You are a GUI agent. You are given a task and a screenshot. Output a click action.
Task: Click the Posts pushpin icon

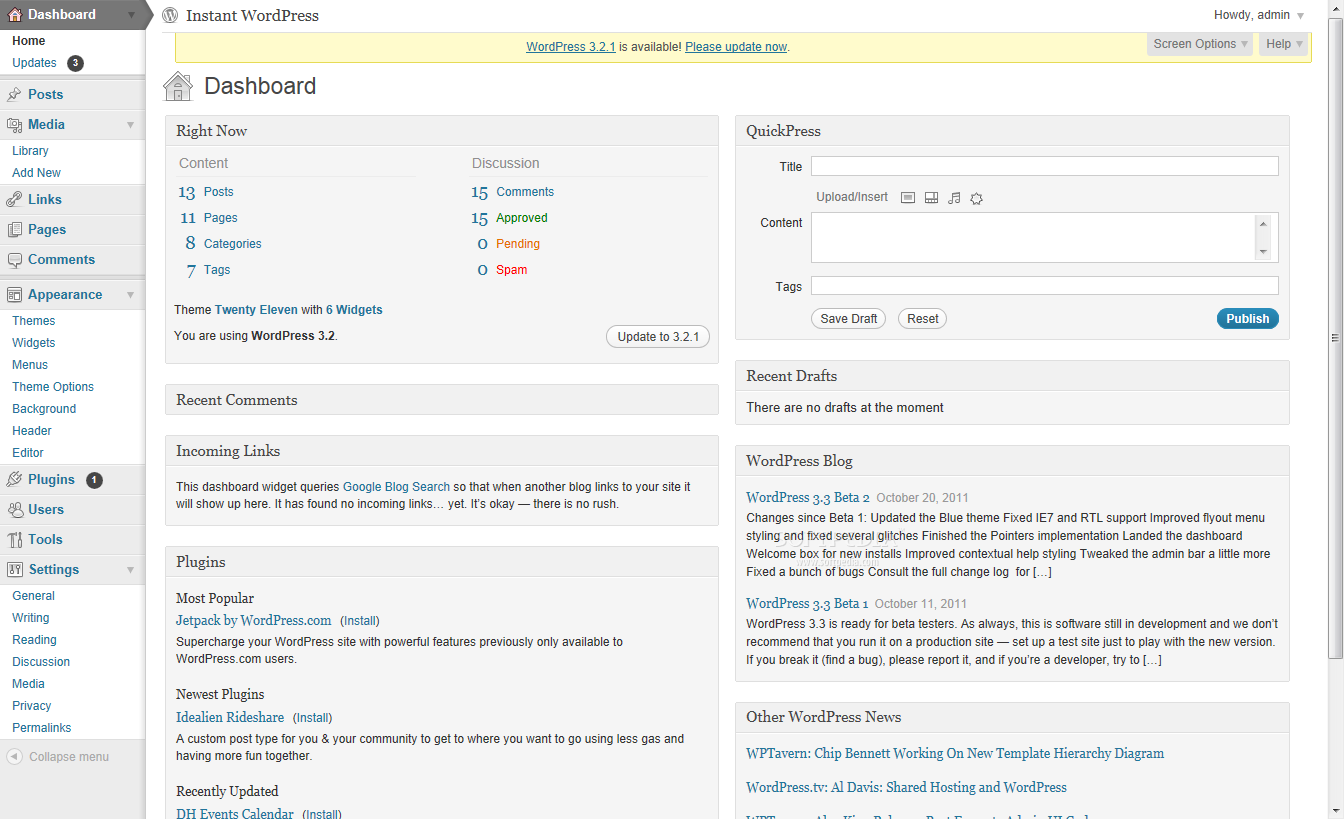coord(15,94)
